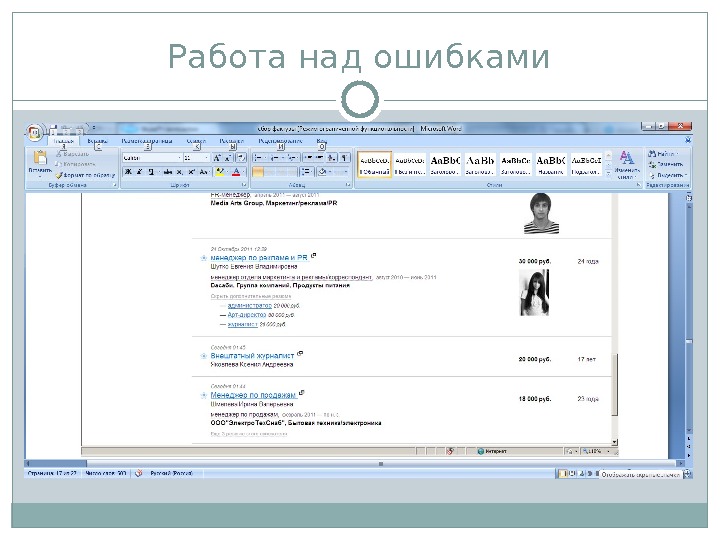Screen dimensions: 720x540
Task: Open the round Office button menu
Action: tap(34, 132)
